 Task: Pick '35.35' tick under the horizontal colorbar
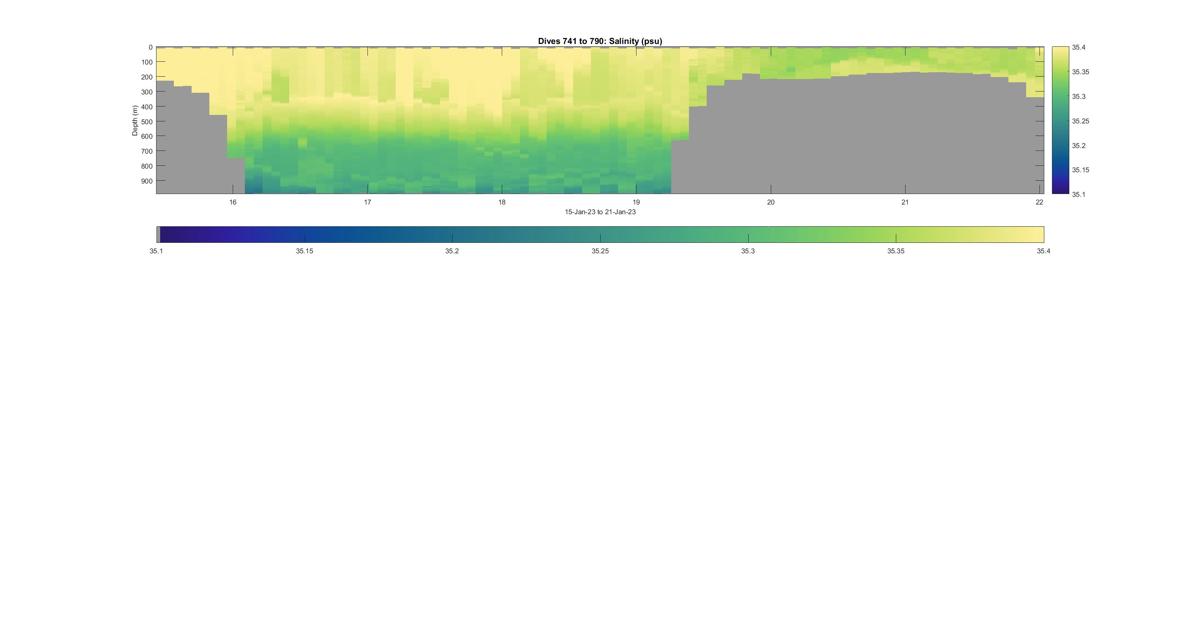click(x=896, y=251)
